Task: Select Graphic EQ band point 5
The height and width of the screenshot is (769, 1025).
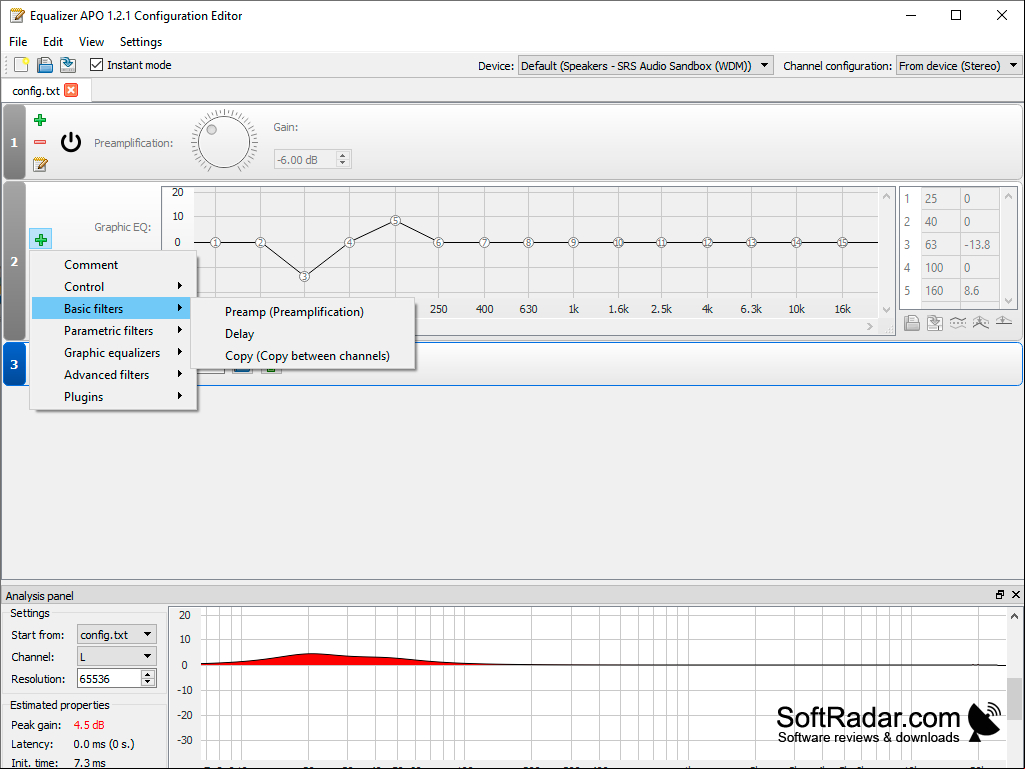Action: (395, 221)
